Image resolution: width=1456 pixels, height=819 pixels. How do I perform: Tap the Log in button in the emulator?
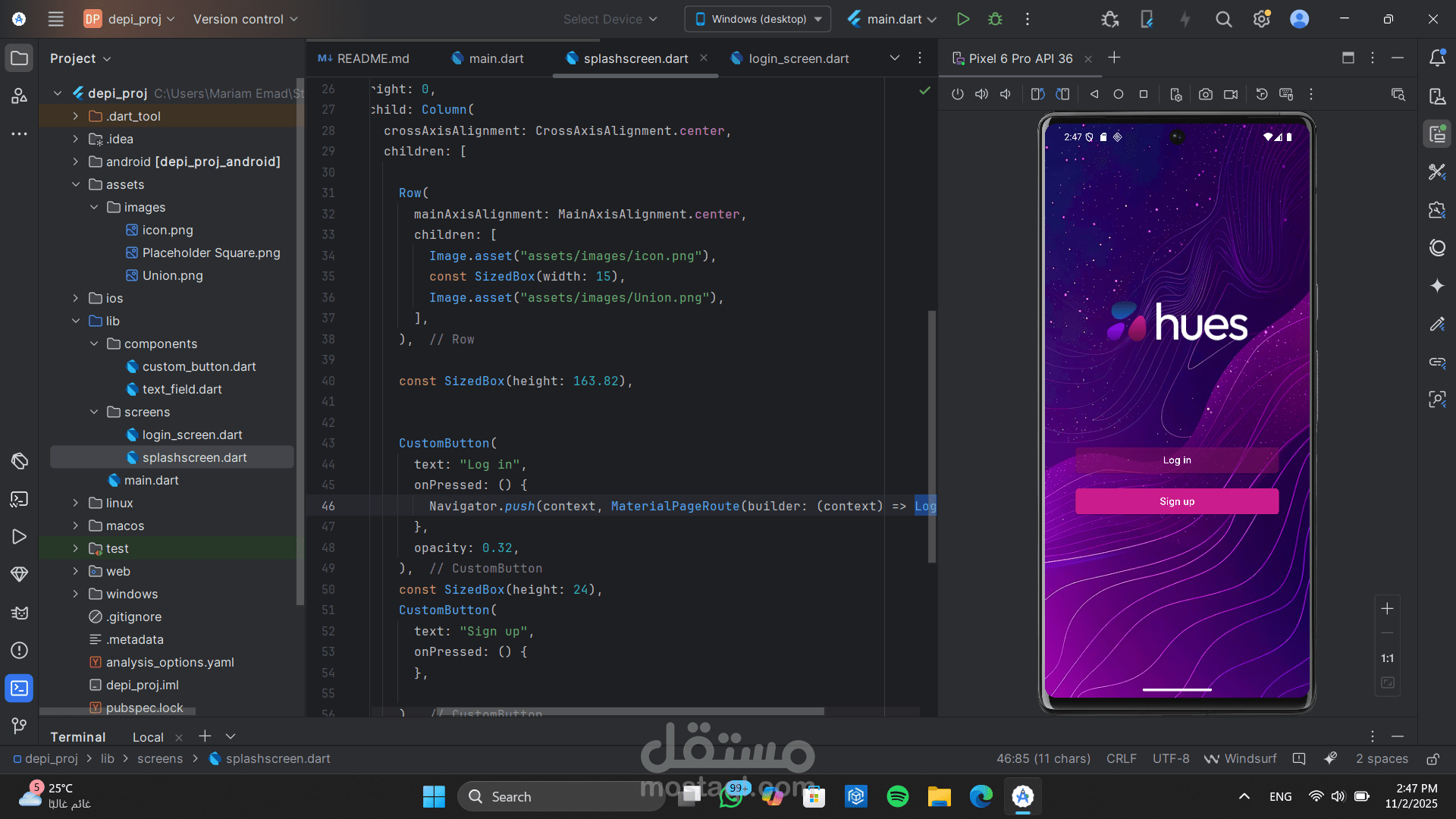click(x=1177, y=460)
